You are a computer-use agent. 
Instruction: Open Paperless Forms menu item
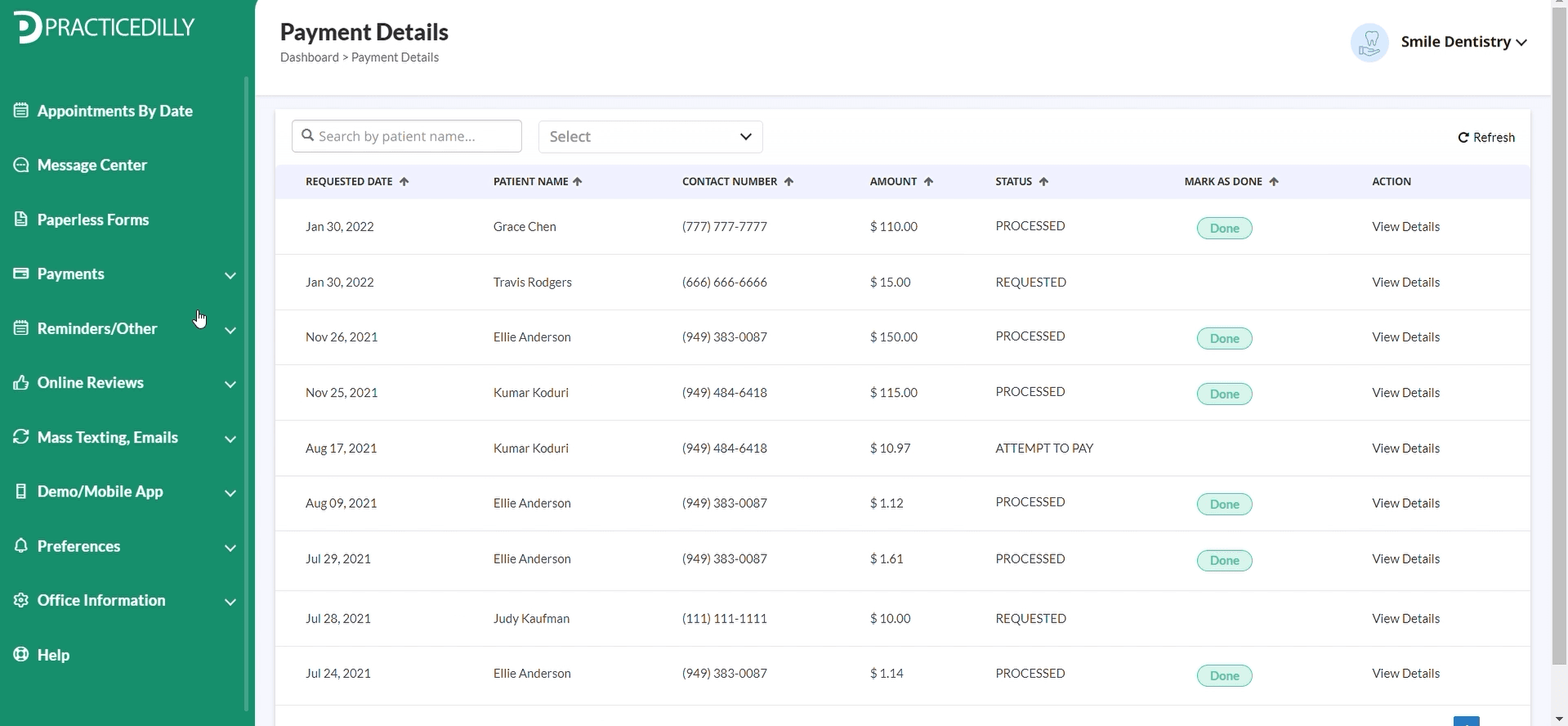coord(93,219)
